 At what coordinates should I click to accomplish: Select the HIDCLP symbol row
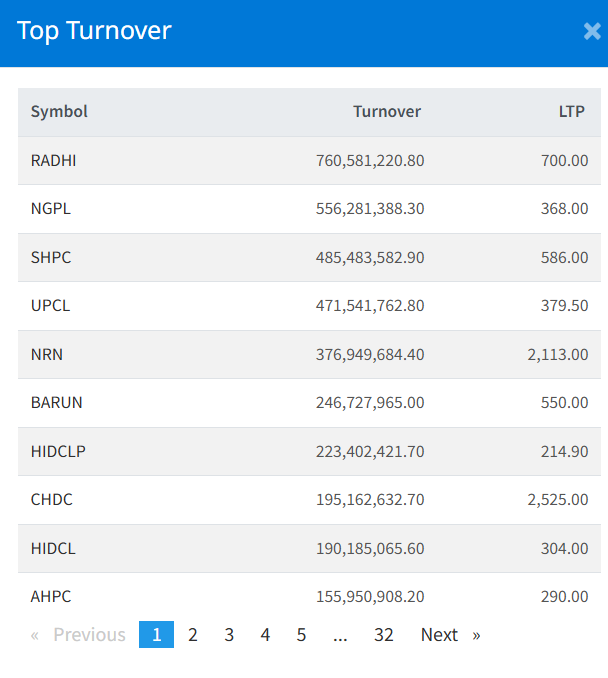(x=58, y=451)
